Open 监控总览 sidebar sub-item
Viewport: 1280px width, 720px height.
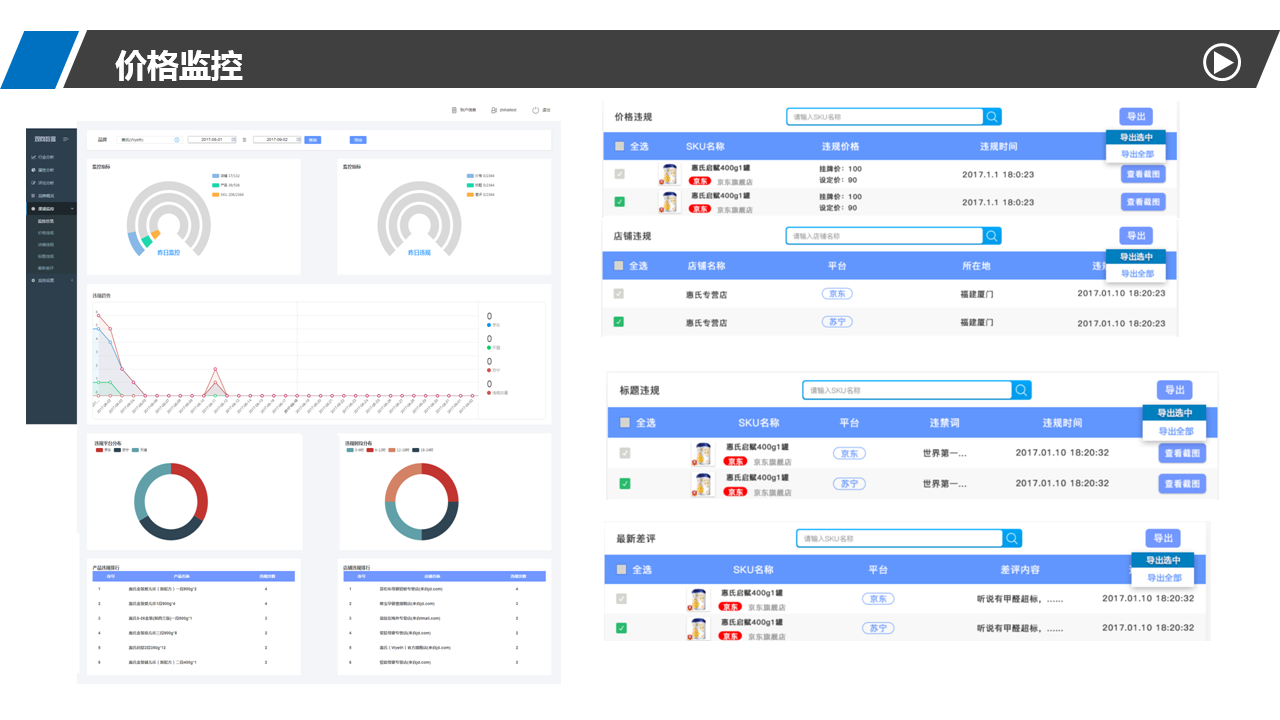(47, 221)
